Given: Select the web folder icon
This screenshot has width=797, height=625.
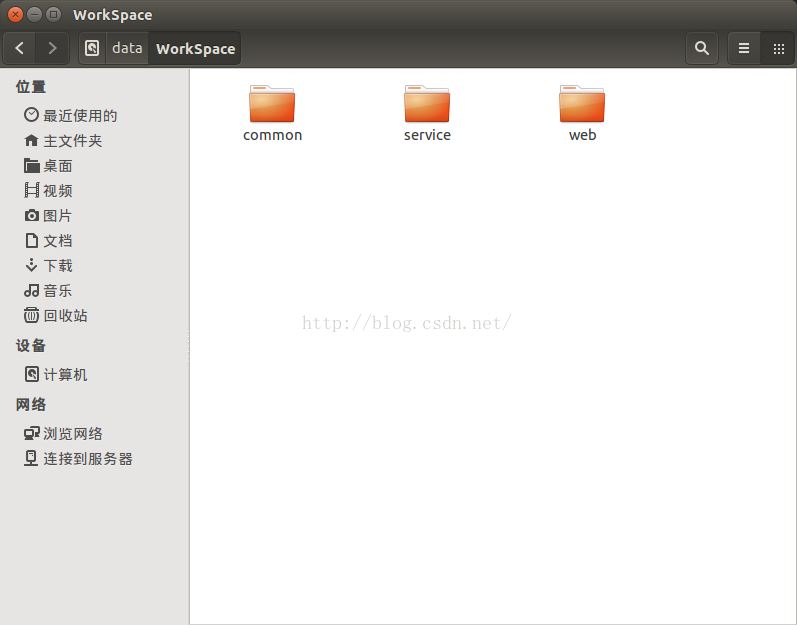Looking at the screenshot, I should tap(582, 104).
